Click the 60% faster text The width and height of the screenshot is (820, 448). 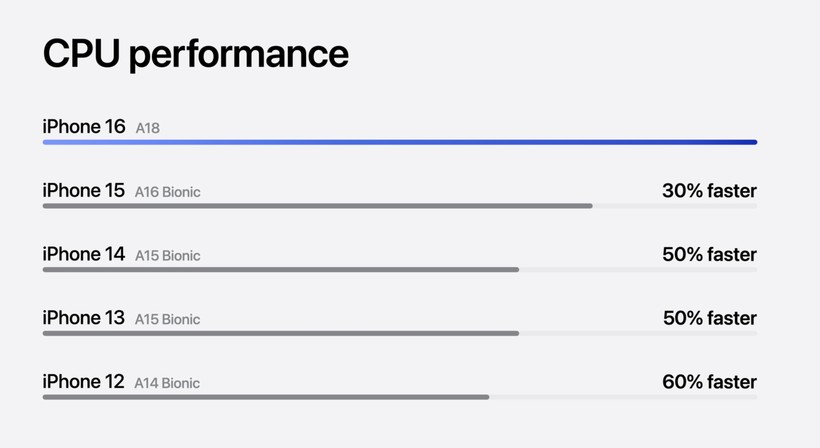[x=709, y=382]
